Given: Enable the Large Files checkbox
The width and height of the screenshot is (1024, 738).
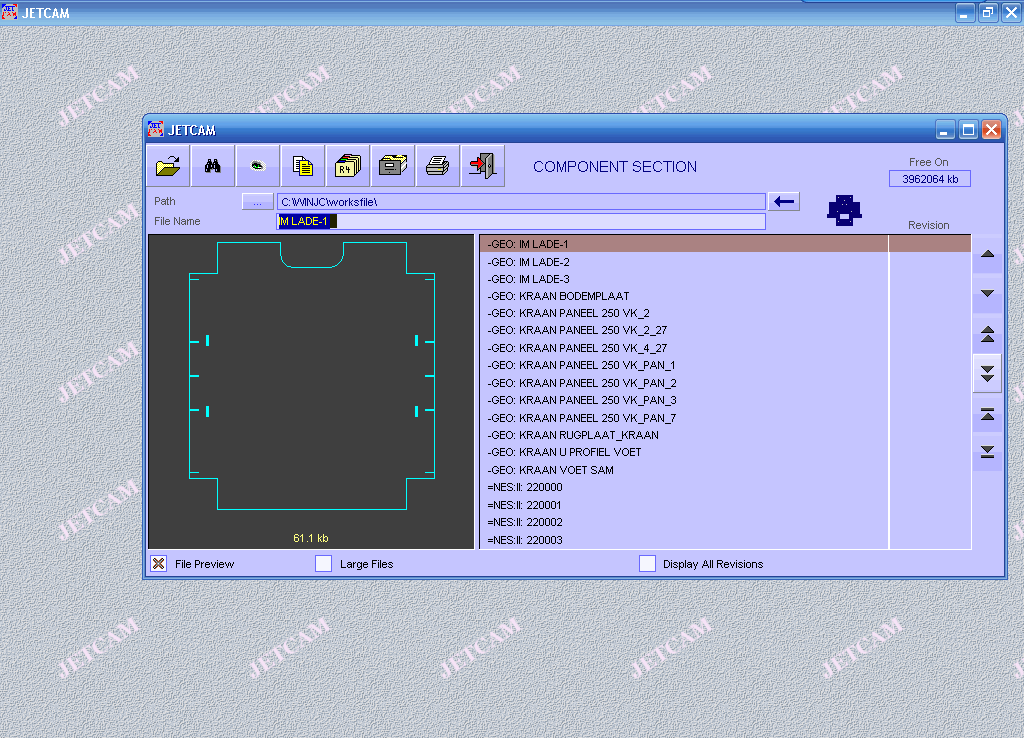Looking at the screenshot, I should pyautogui.click(x=323, y=564).
